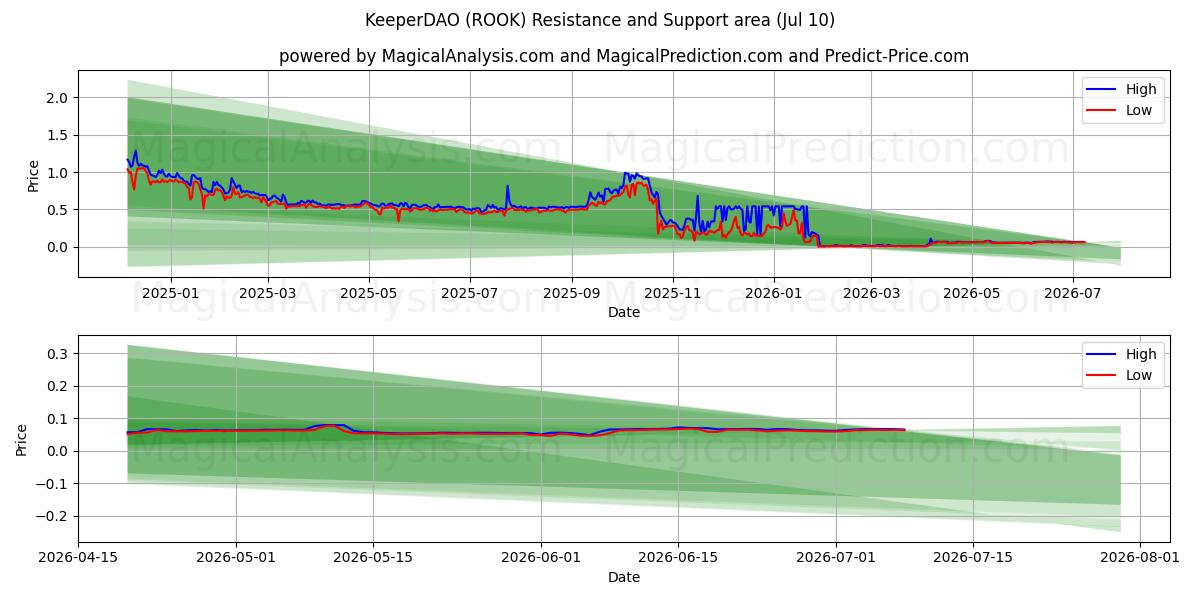Click the '2026-08-01' tick label on bottom chart

1141,559
